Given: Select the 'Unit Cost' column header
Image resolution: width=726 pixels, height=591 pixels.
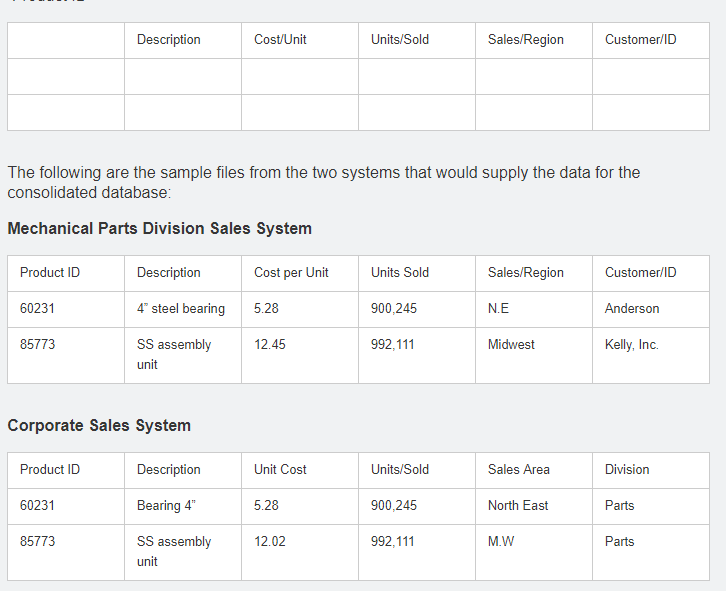Looking at the screenshot, I should click(x=280, y=470).
